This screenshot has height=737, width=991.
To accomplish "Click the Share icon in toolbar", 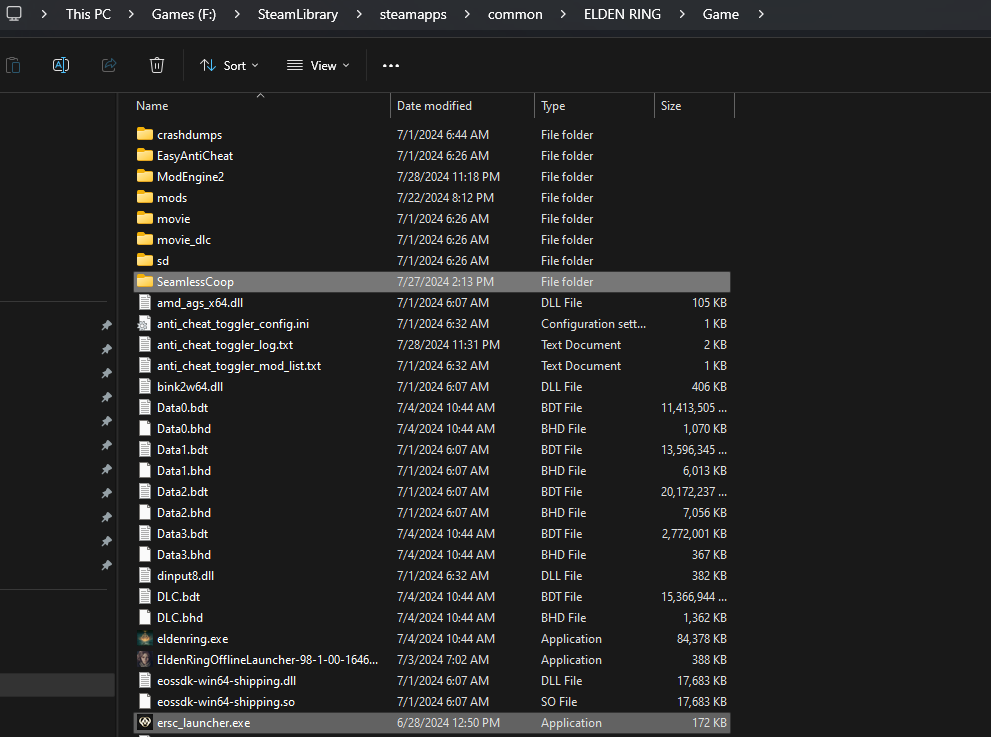I will (x=109, y=65).
